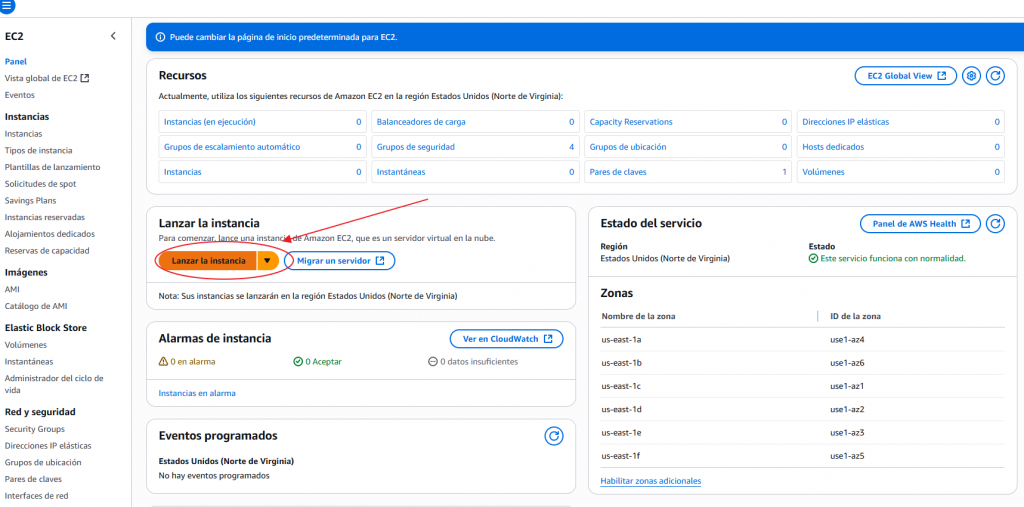Select Eventos in the sidebar
The height and width of the screenshot is (507, 1024).
[x=20, y=95]
